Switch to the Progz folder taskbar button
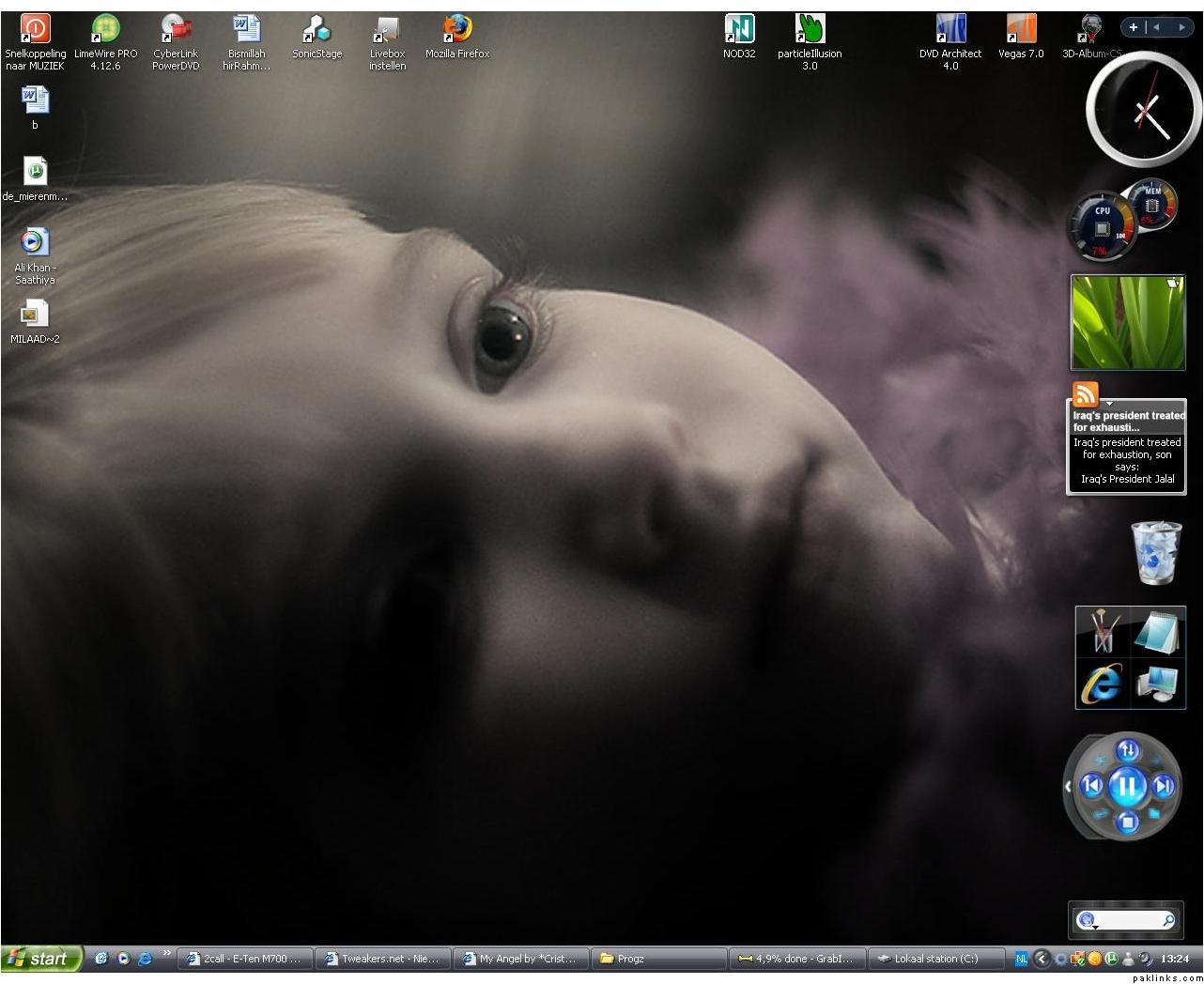The height and width of the screenshot is (984, 1204). (x=657, y=959)
